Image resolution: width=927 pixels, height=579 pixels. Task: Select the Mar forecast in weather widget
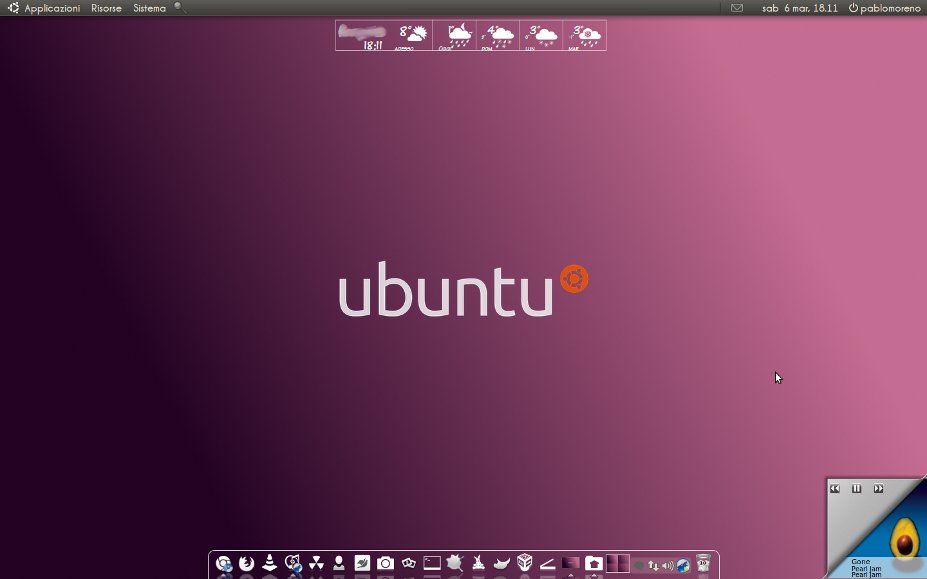pos(585,35)
